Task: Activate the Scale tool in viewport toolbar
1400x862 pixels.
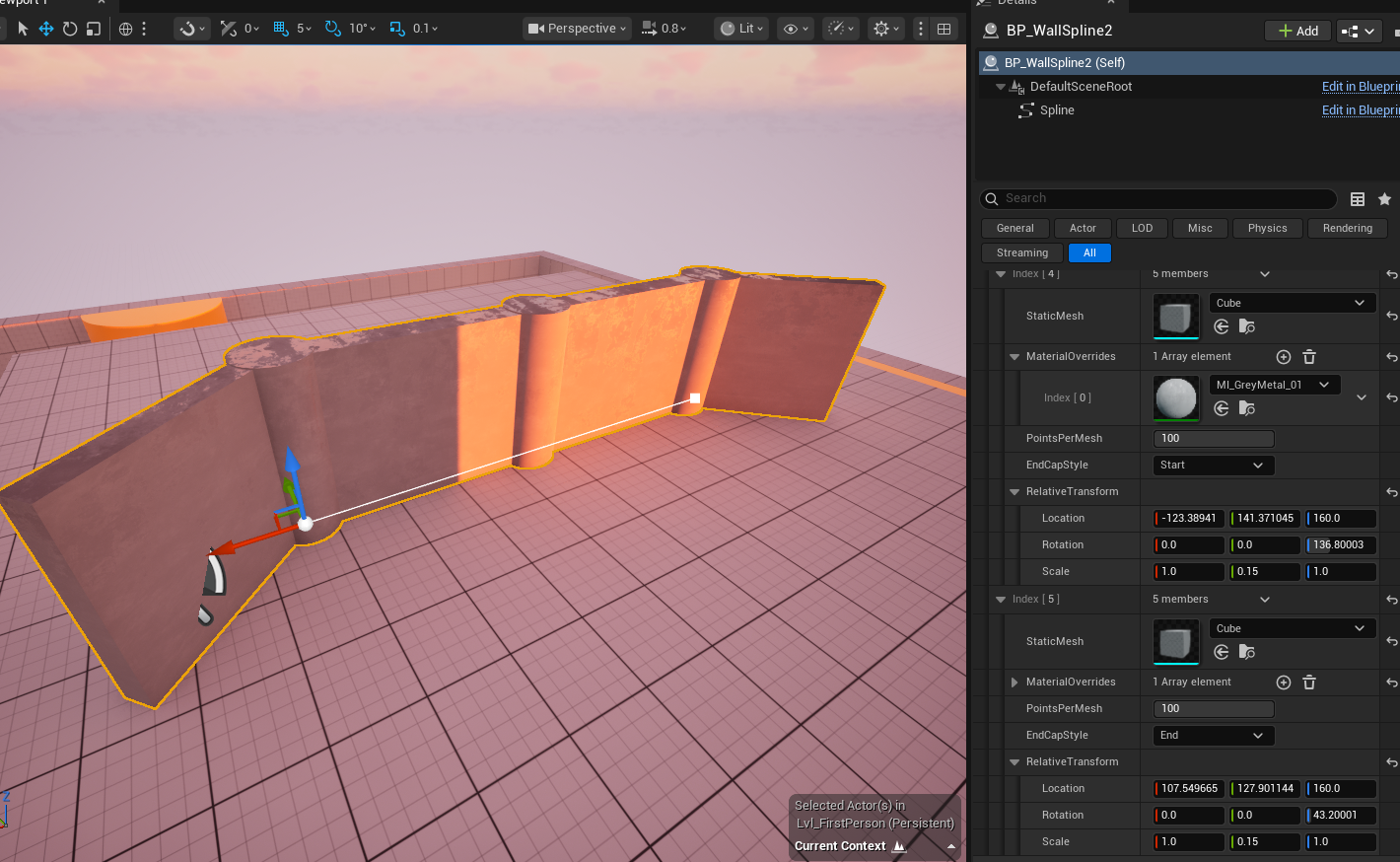Action: click(94, 29)
